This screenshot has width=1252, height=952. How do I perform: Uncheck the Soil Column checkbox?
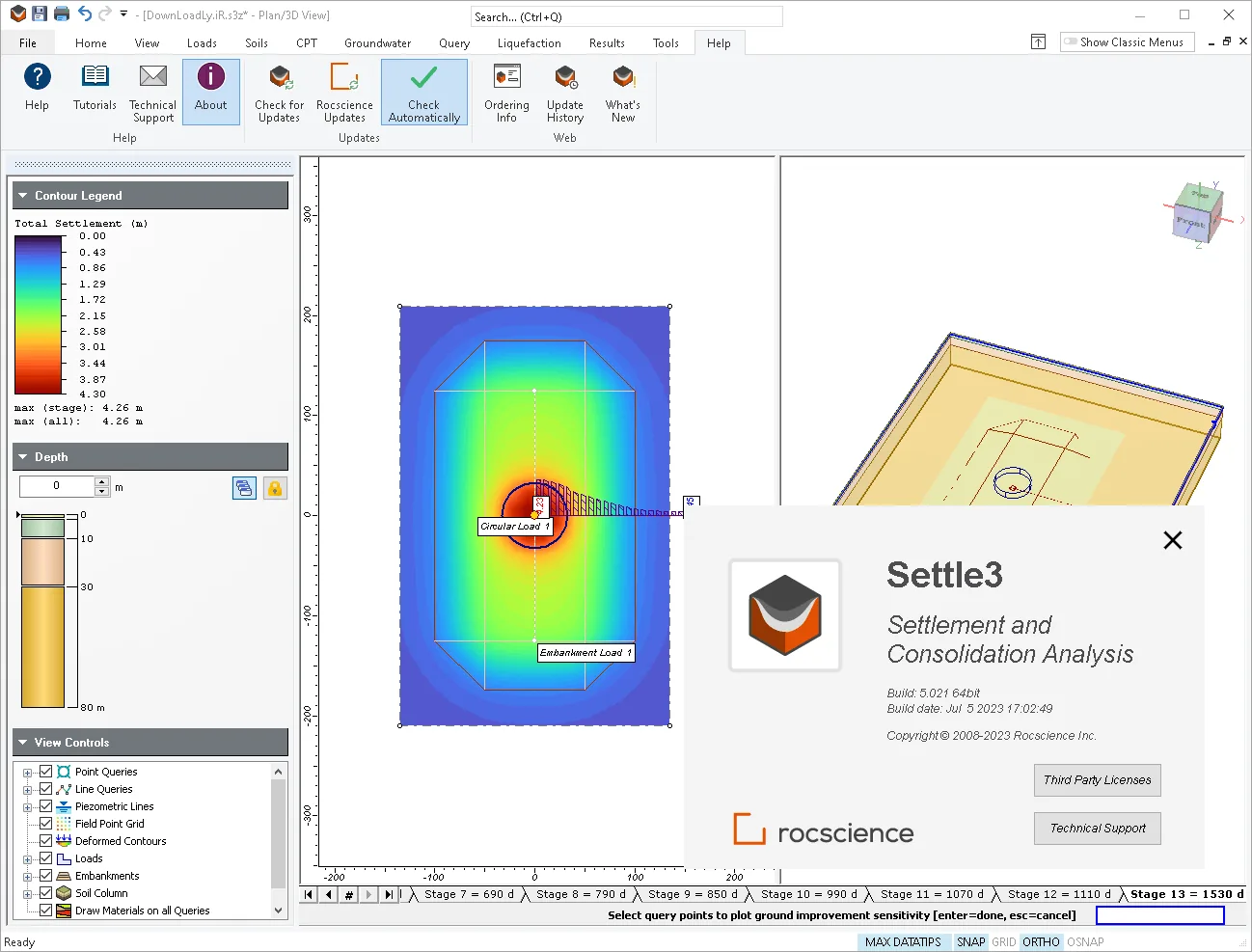tap(45, 893)
